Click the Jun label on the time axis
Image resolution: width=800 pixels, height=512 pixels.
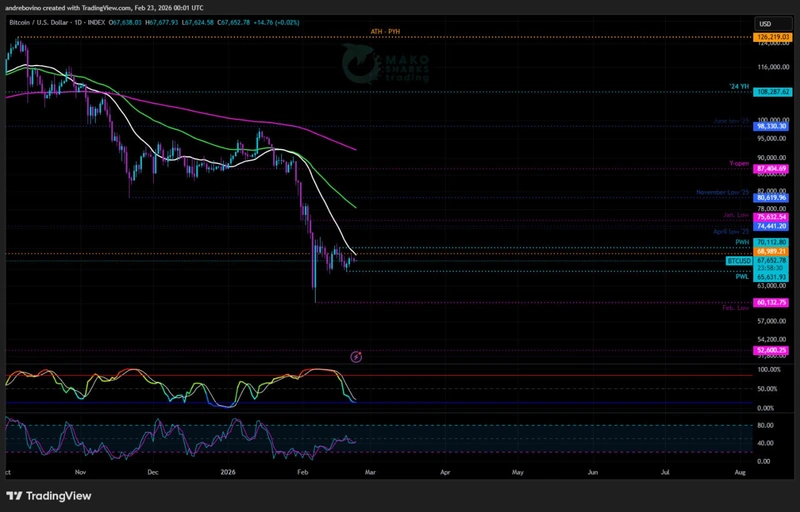point(593,470)
